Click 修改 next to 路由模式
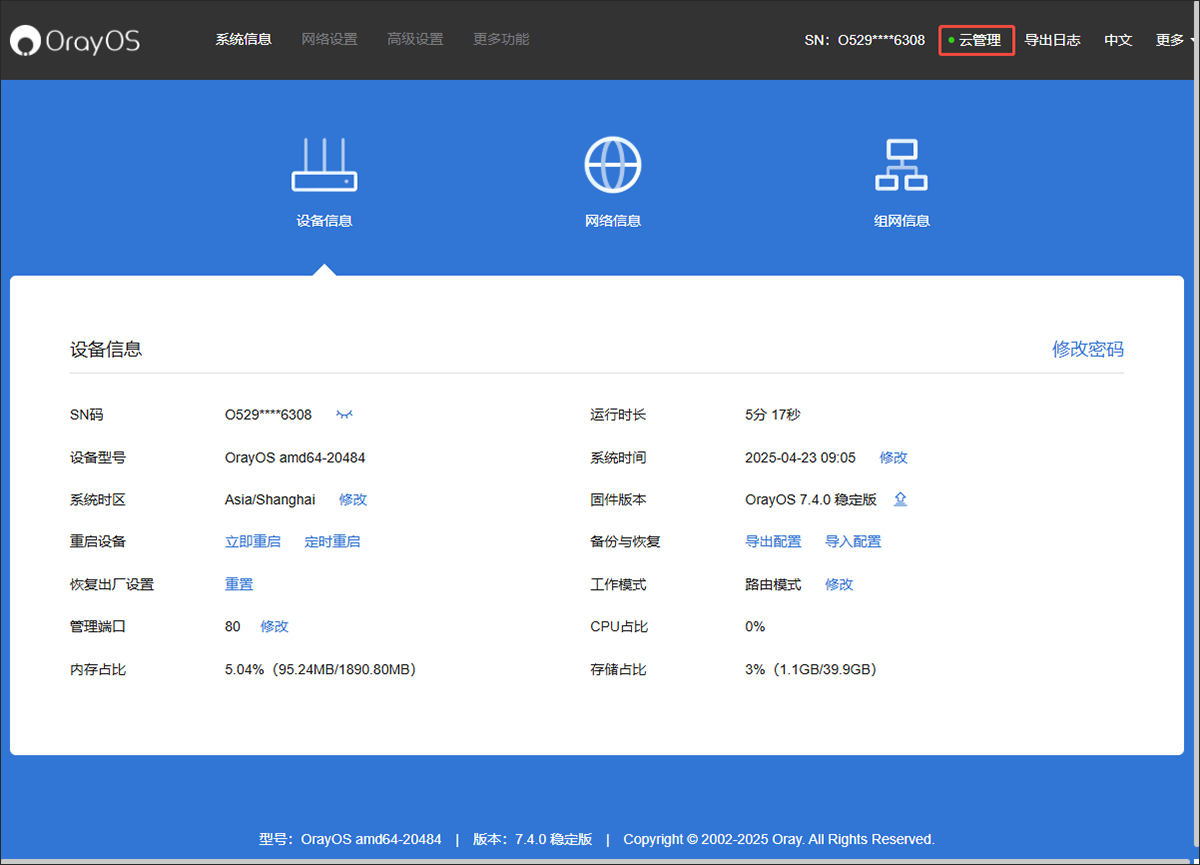This screenshot has height=865, width=1200. [x=840, y=585]
